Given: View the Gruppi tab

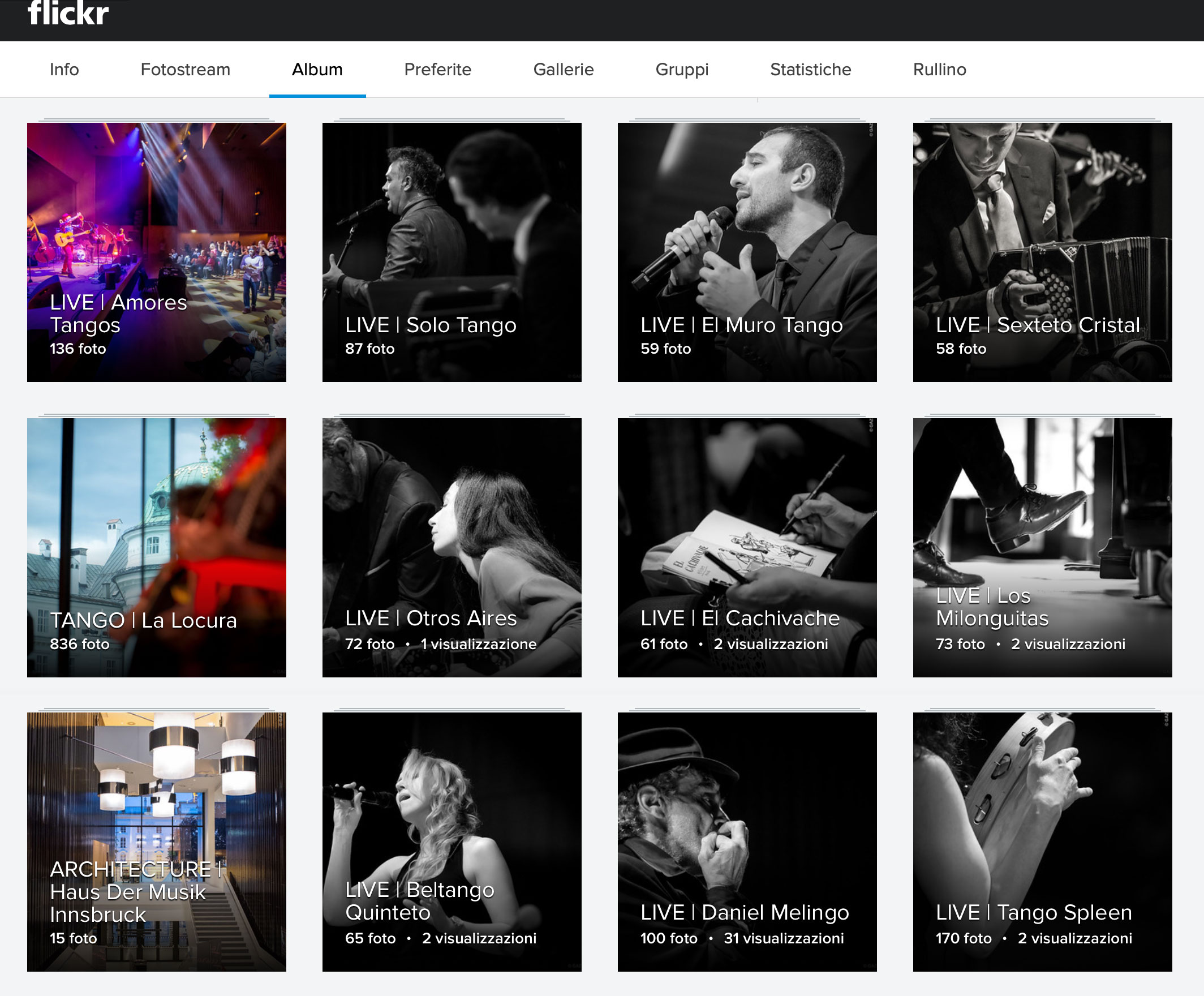Looking at the screenshot, I should (x=682, y=70).
